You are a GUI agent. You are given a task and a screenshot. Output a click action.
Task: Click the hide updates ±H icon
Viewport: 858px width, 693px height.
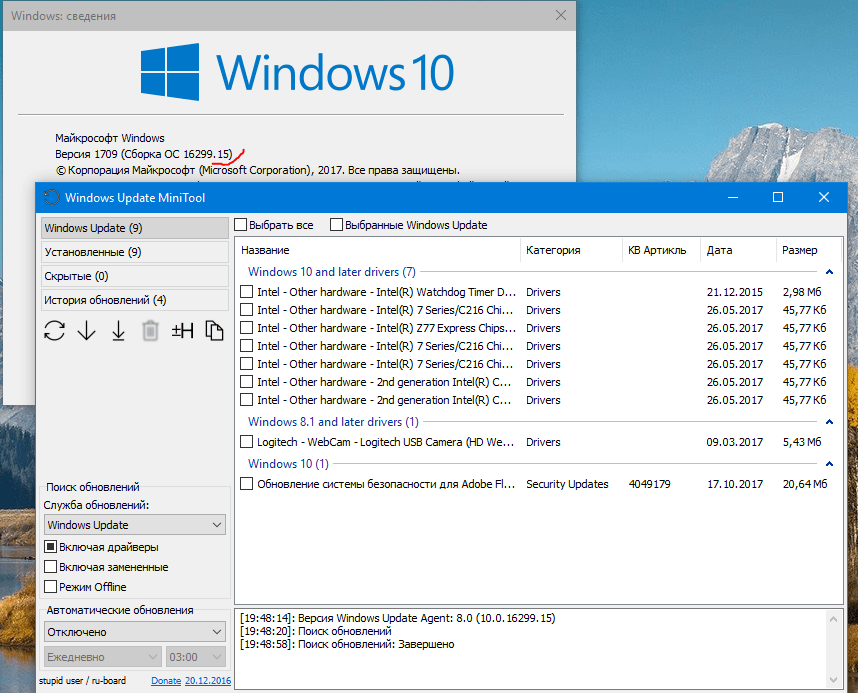(182, 331)
